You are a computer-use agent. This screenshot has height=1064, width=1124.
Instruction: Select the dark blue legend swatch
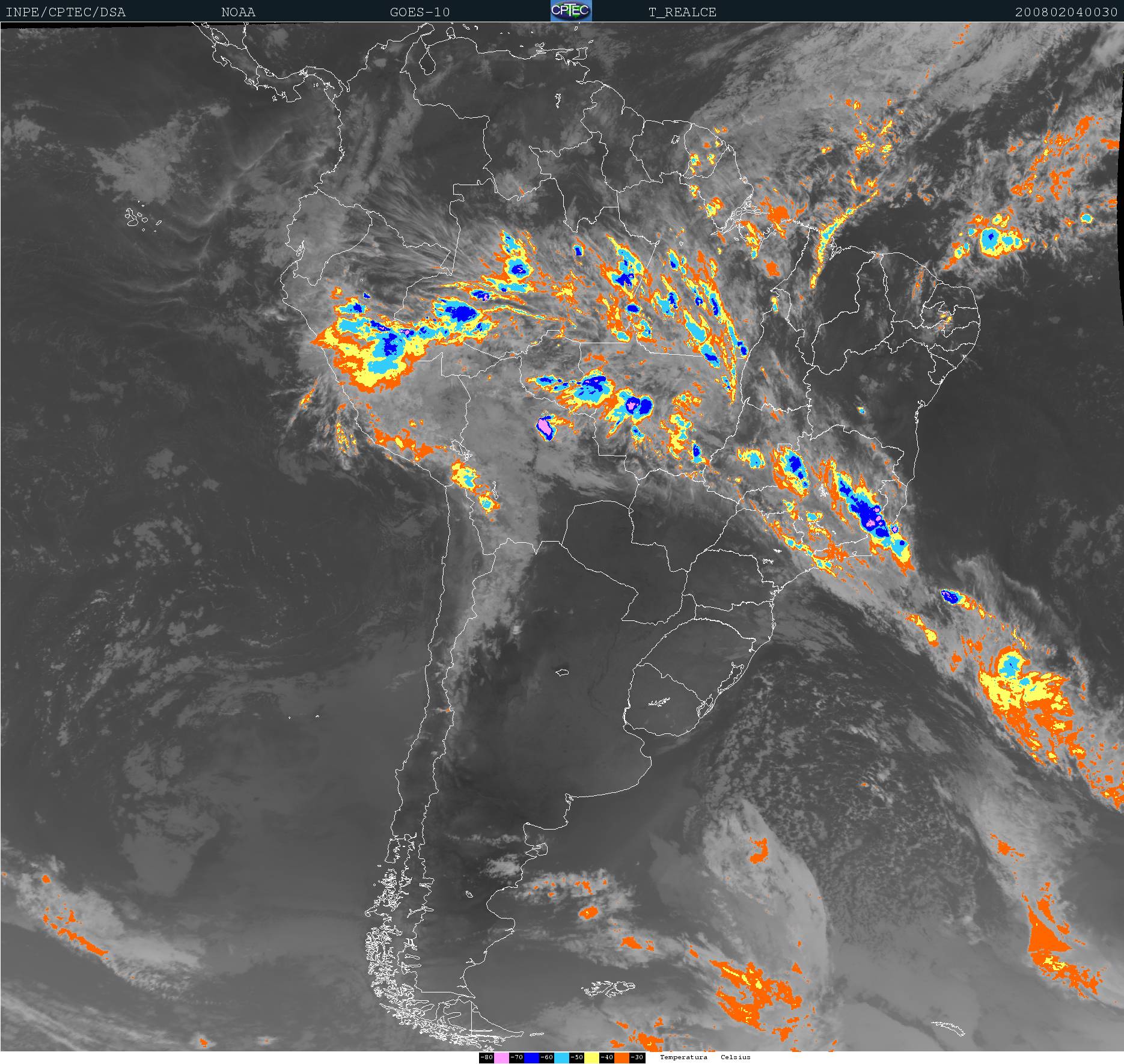[x=531, y=1057]
